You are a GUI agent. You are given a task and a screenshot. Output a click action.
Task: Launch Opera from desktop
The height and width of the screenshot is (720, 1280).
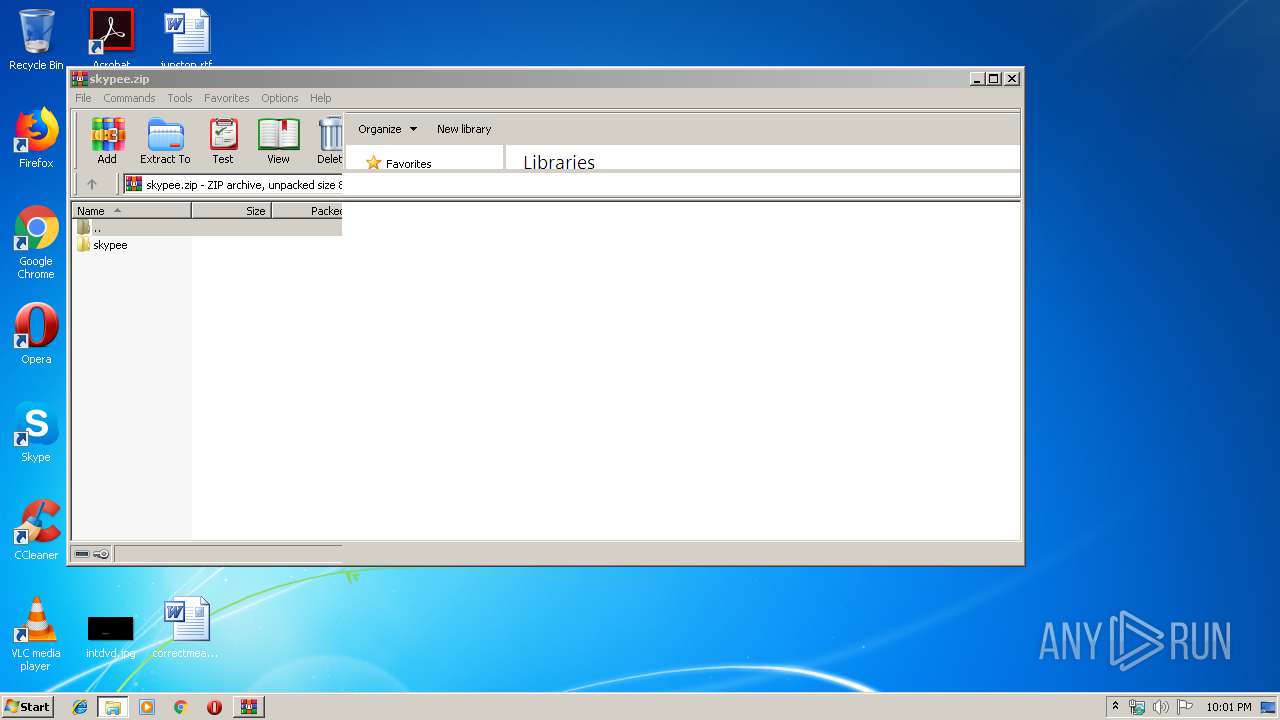click(36, 334)
